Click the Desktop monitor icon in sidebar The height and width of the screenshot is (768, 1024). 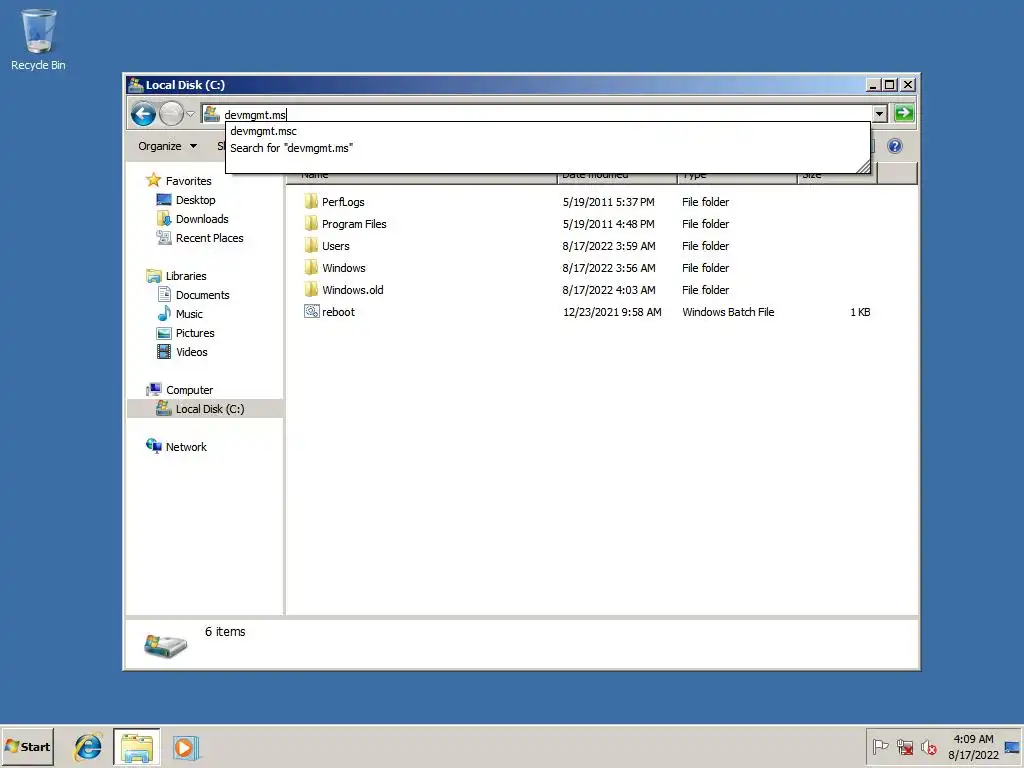[164, 199]
